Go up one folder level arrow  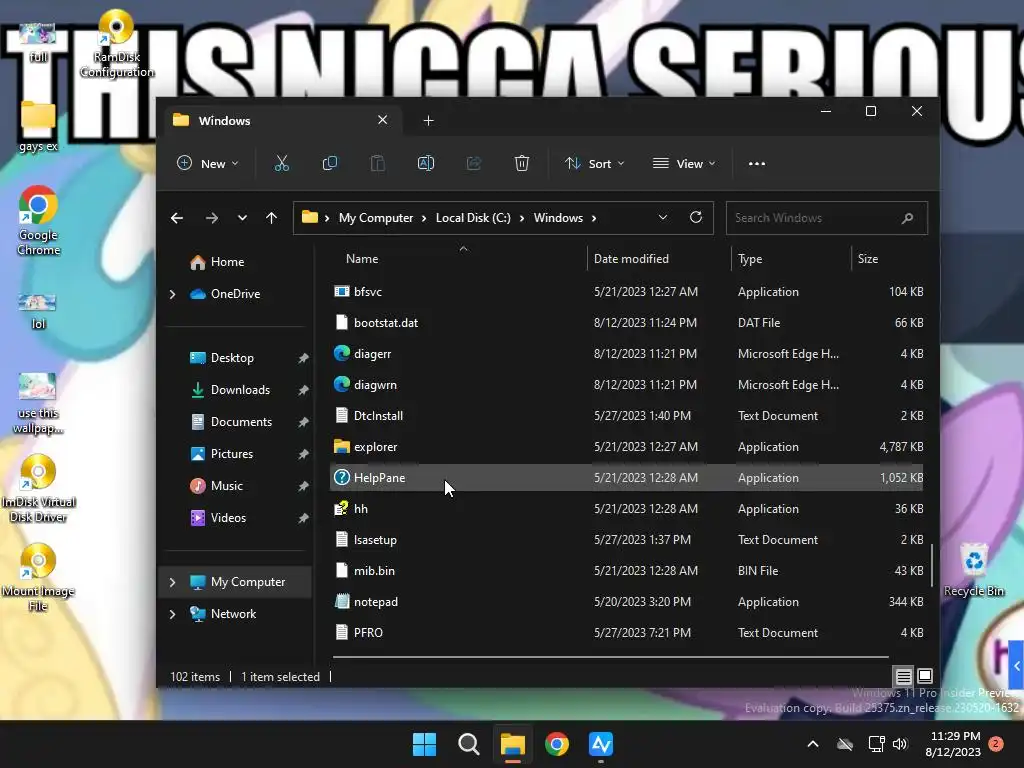click(x=272, y=218)
